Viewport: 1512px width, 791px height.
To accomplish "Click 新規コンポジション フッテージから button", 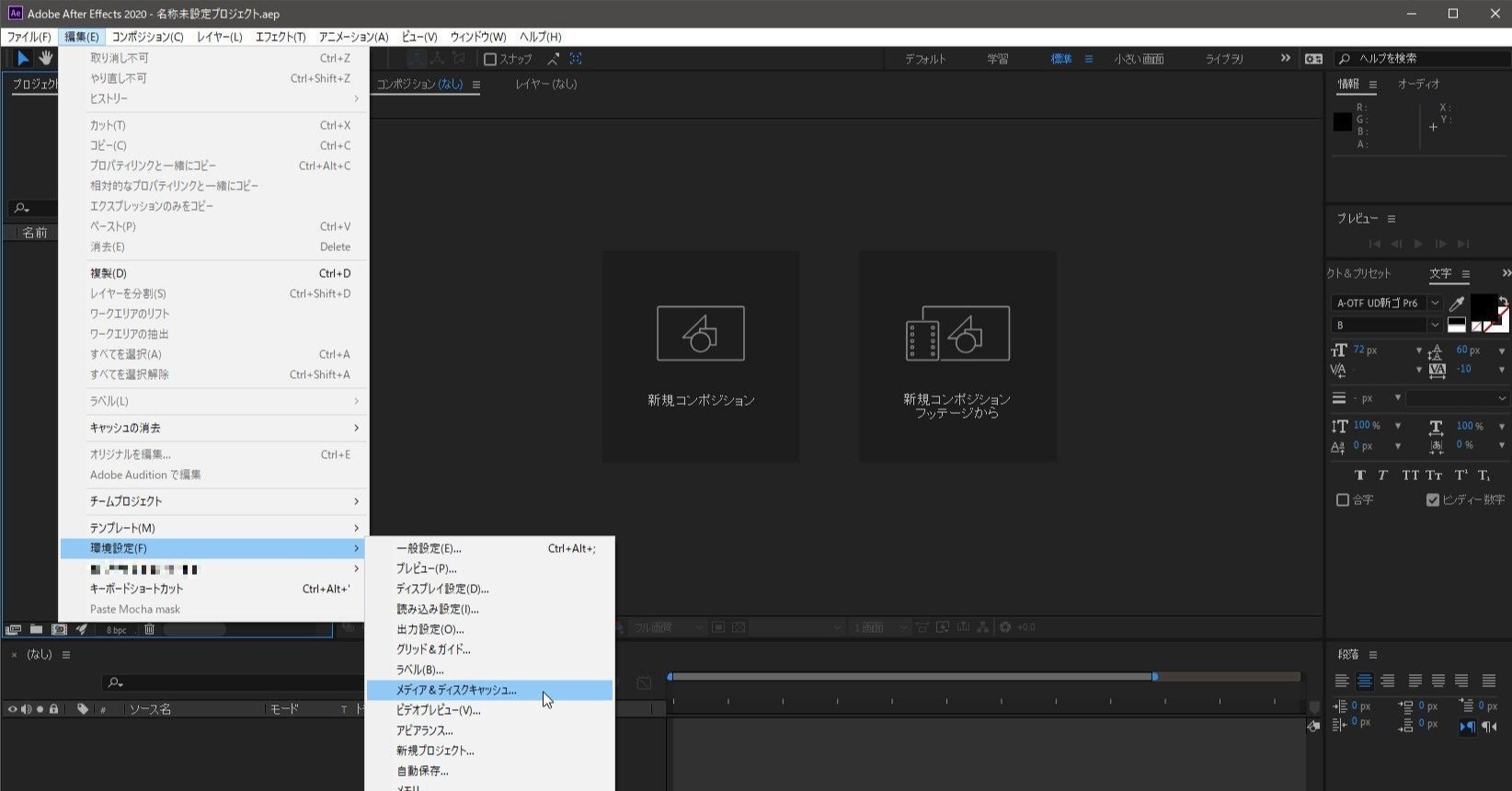I will [957, 357].
